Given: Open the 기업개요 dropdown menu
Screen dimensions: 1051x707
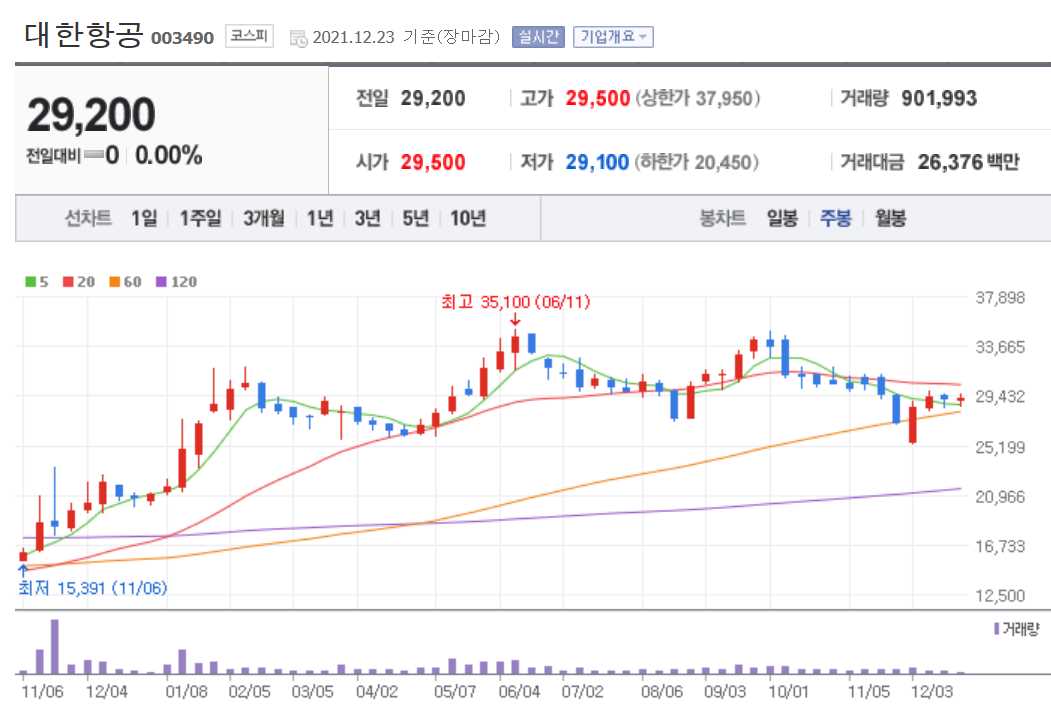Looking at the screenshot, I should point(613,34).
